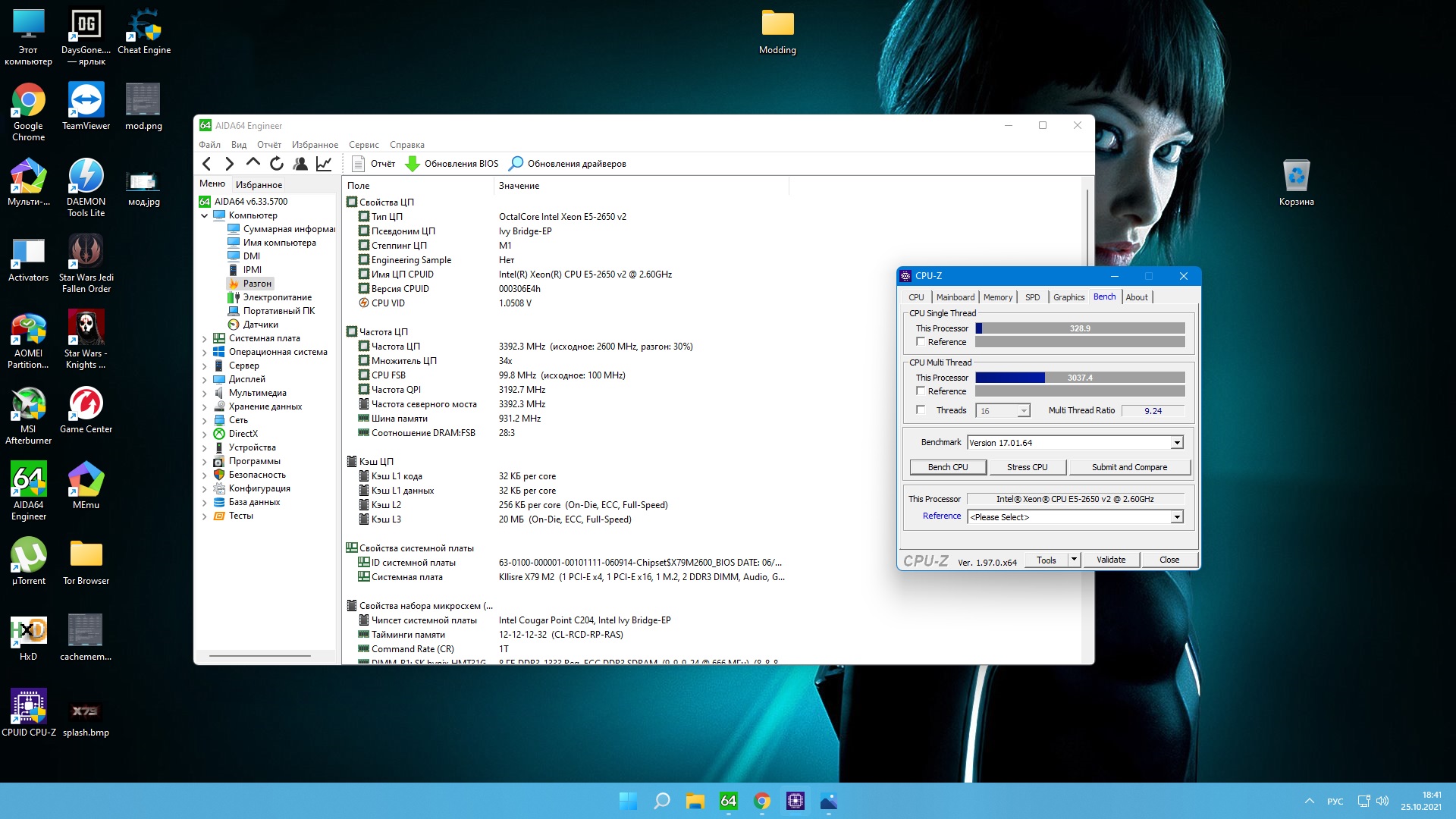Open the Reference processor select dropdown
The width and height of the screenshot is (1456, 819).
(x=1177, y=517)
